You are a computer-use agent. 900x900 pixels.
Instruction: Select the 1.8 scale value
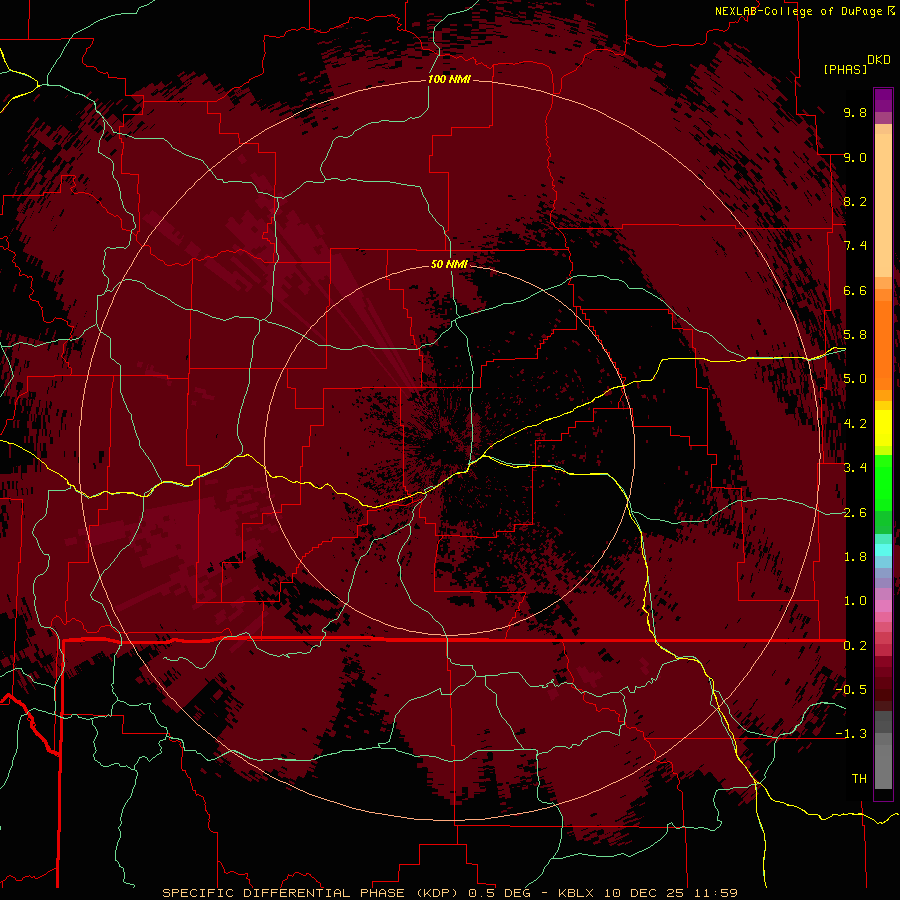coord(855,557)
